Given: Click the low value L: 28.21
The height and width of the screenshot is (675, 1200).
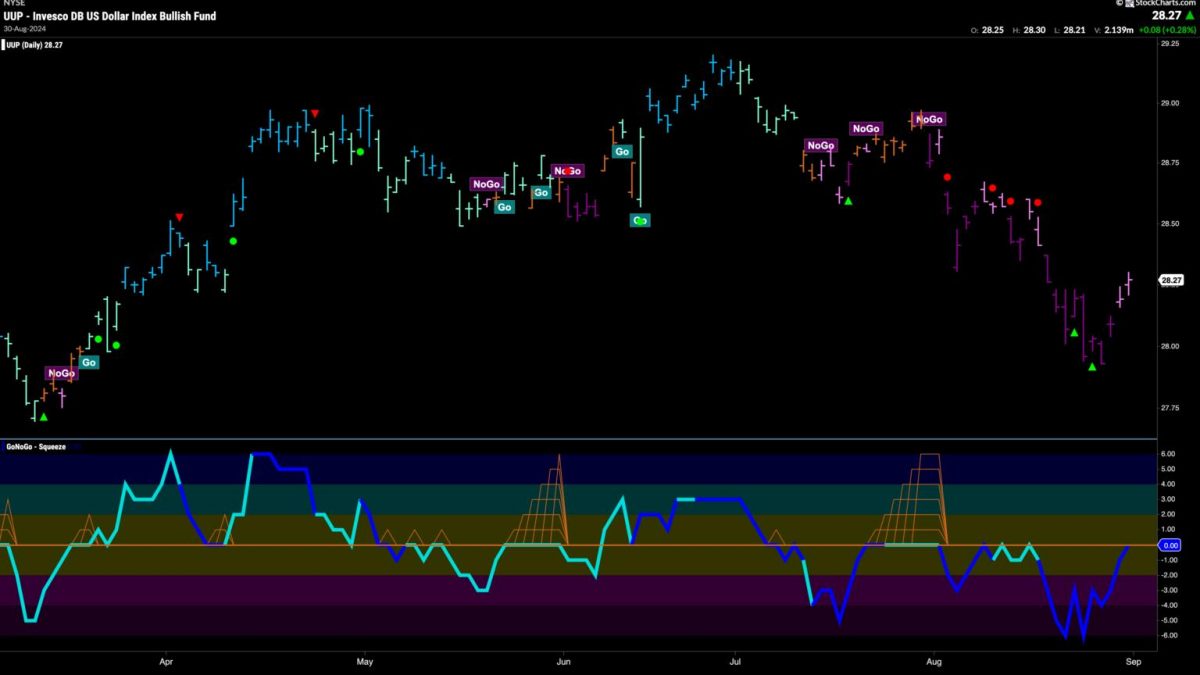Looking at the screenshot, I should [x=1071, y=30].
